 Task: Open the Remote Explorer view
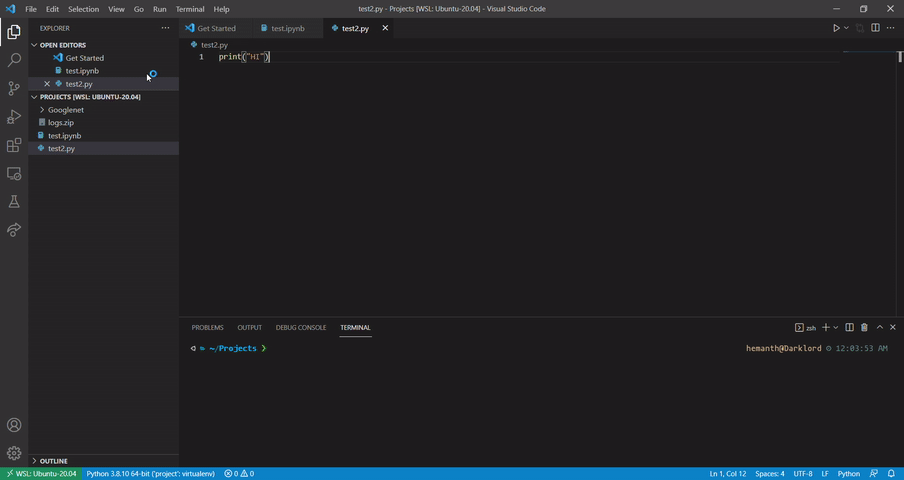coord(14,173)
